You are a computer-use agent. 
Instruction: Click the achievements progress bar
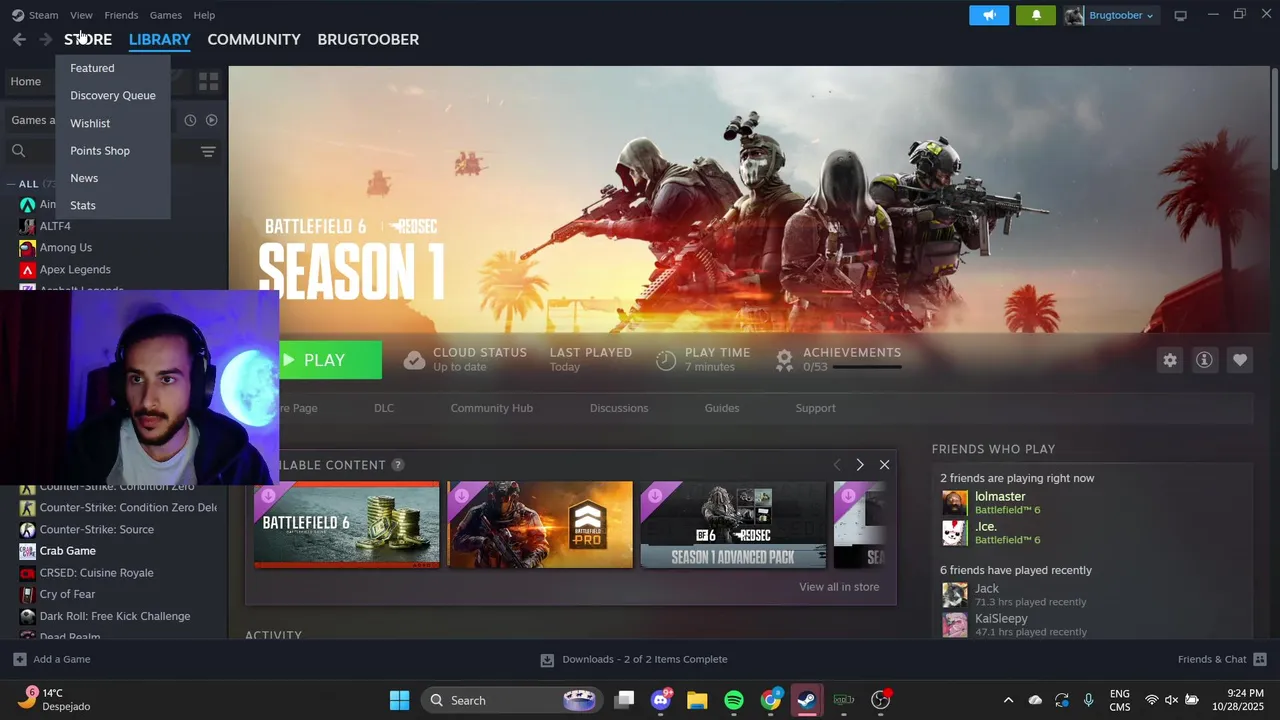pyautogui.click(x=866, y=367)
